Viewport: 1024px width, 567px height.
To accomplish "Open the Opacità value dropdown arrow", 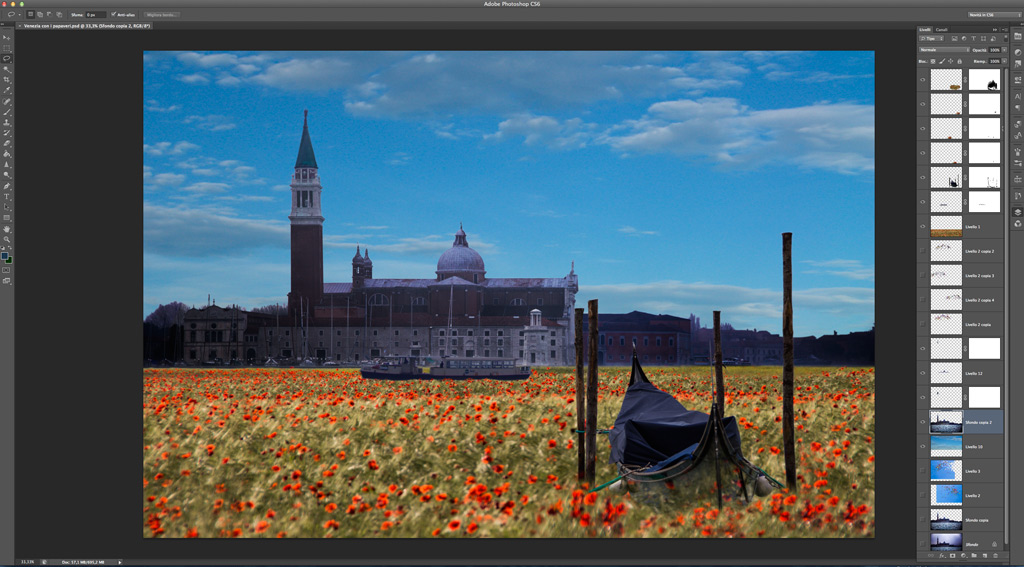I will coord(1004,50).
